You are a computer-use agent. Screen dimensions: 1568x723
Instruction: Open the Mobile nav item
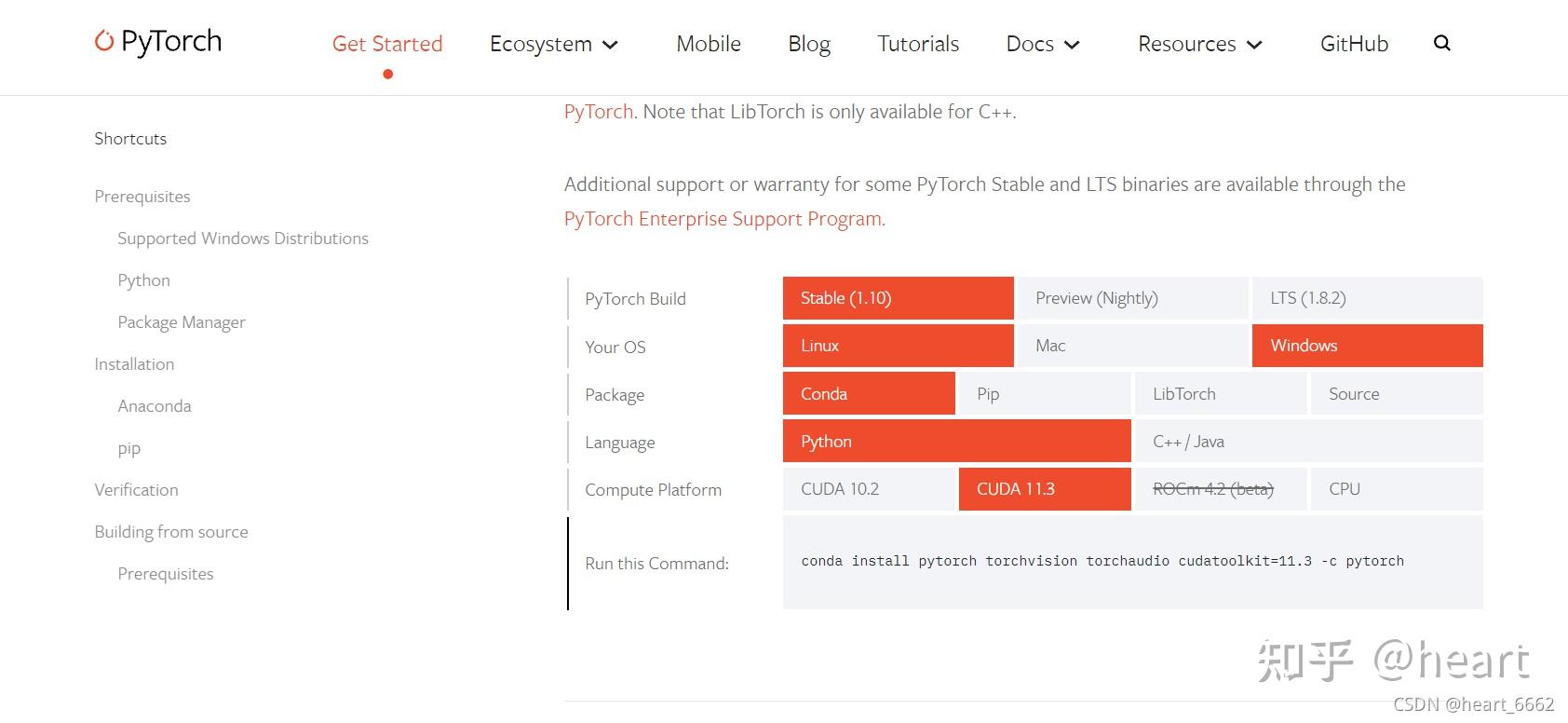[x=709, y=44]
